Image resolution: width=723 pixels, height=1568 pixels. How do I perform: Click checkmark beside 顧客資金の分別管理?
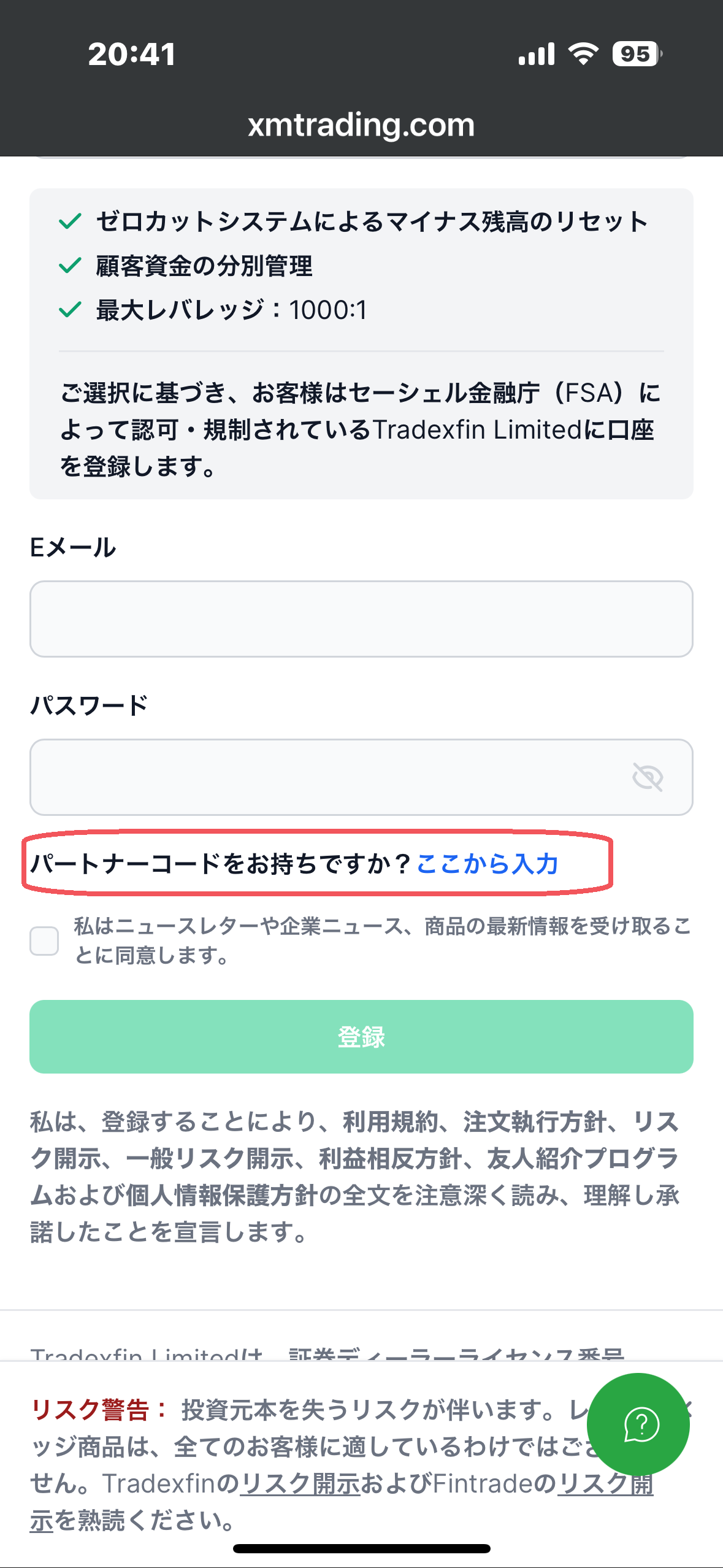(x=70, y=266)
